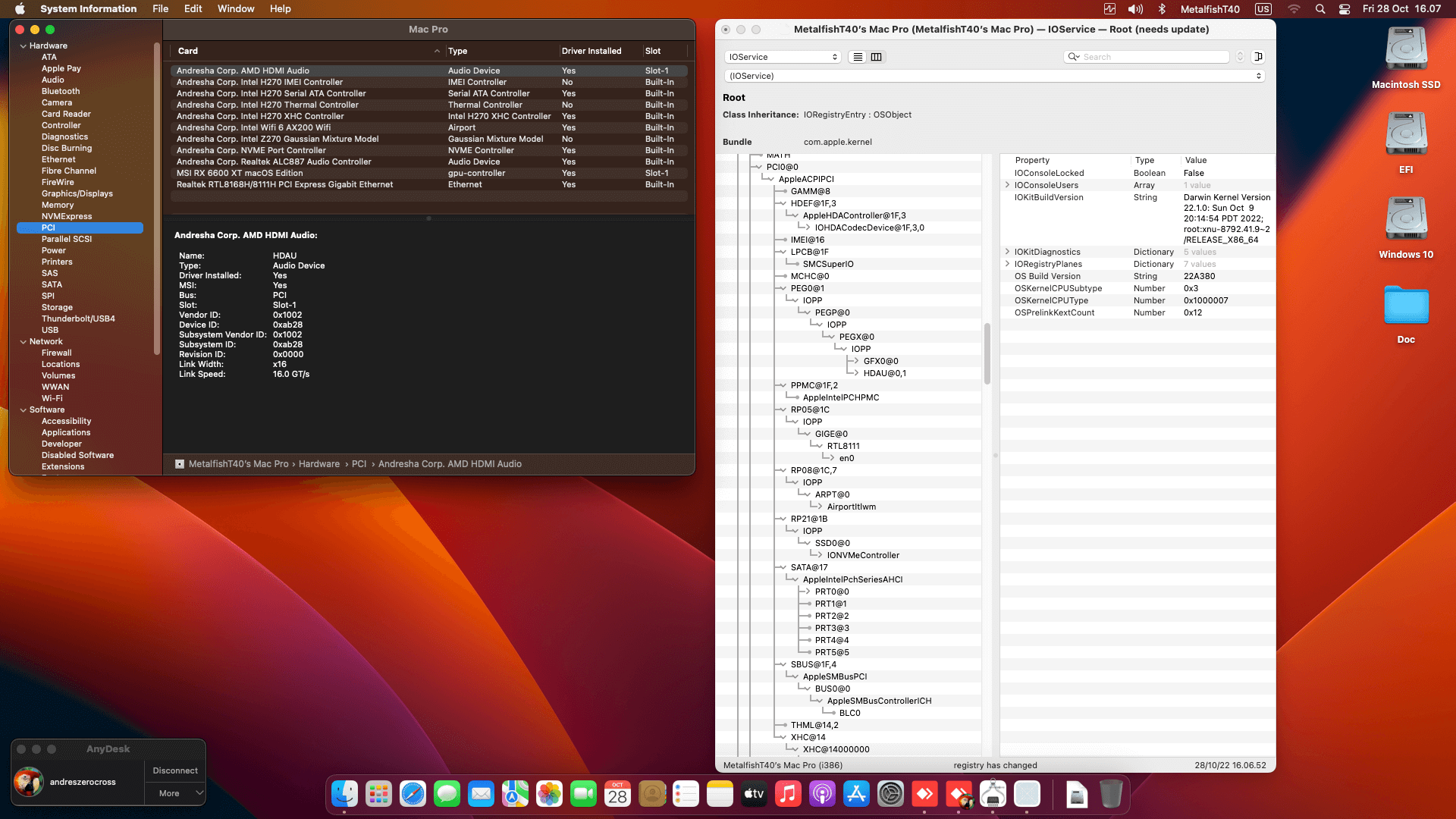Switch to list view in IORegistryExplorer

(x=857, y=57)
